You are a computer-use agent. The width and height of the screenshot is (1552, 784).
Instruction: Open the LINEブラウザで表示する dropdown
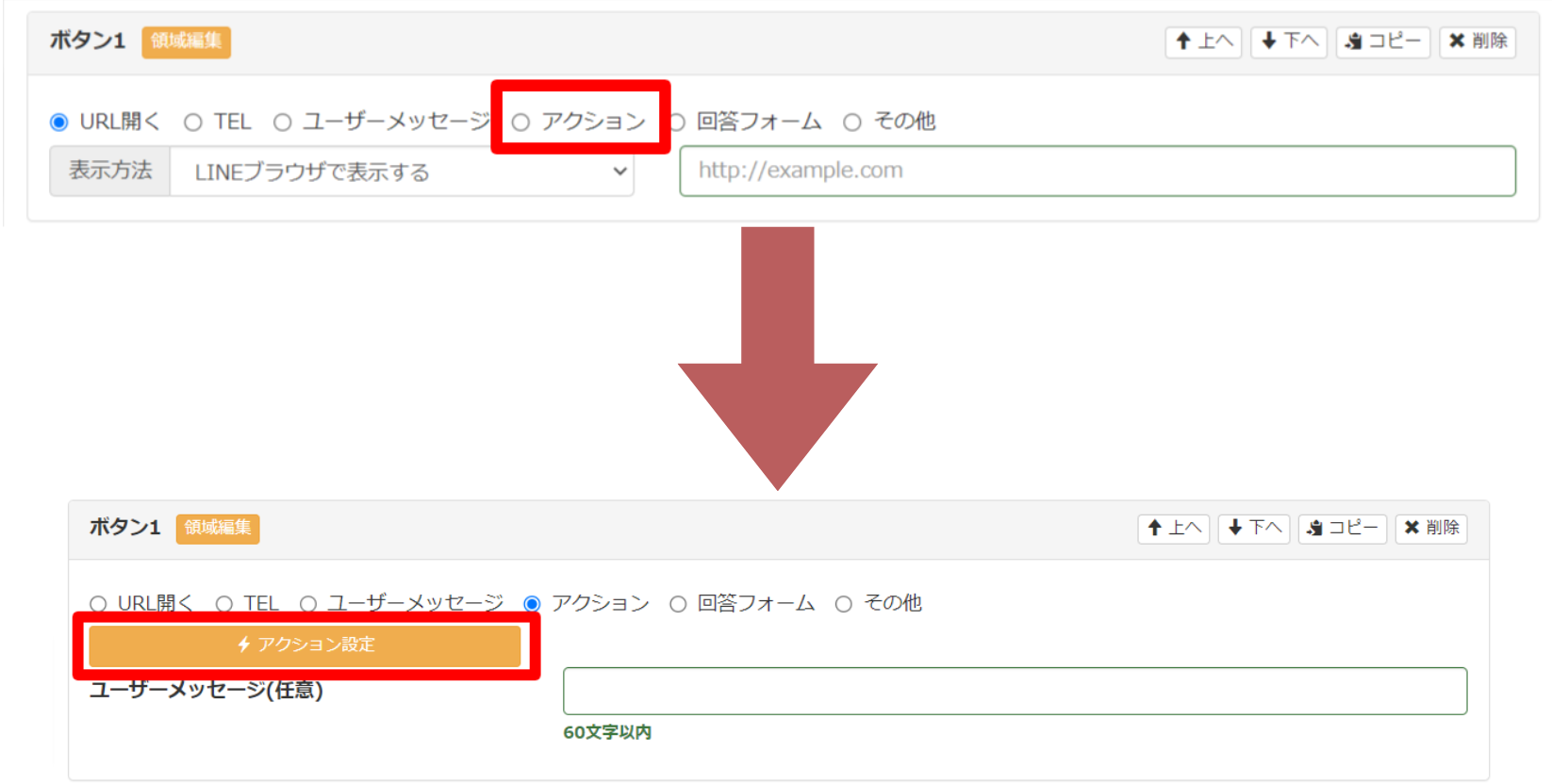coord(402,171)
